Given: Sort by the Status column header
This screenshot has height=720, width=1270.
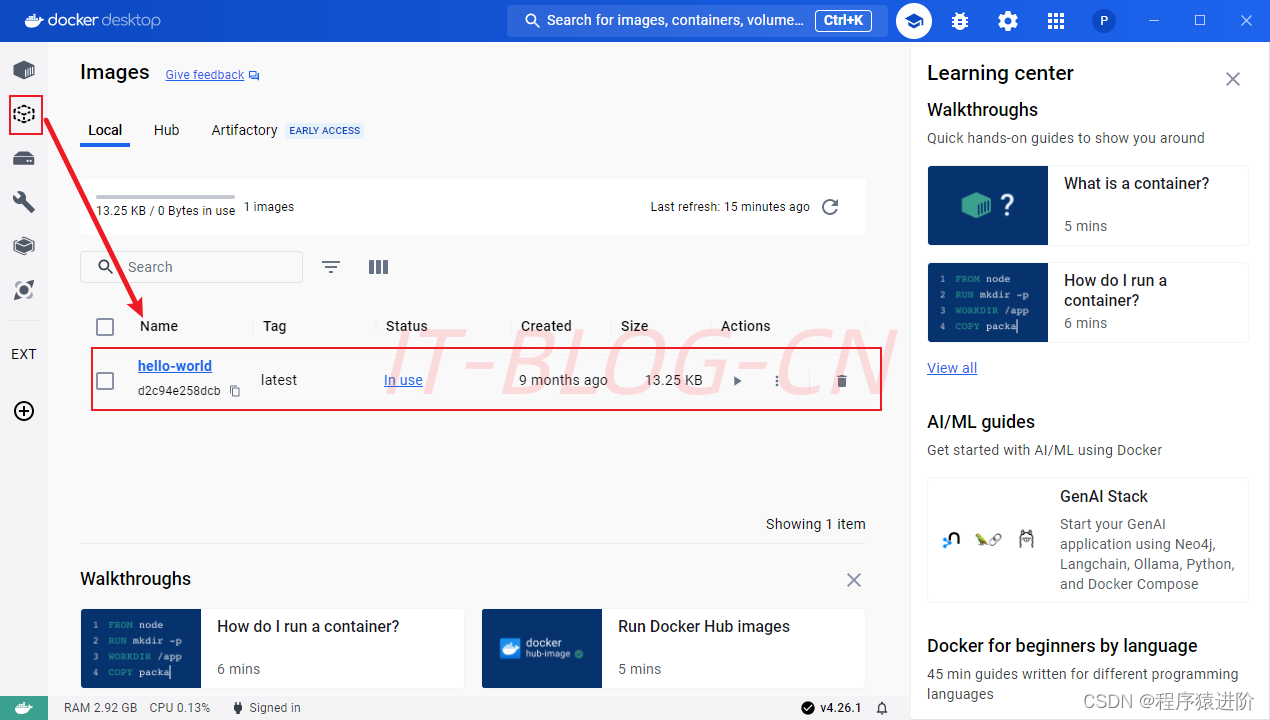Looking at the screenshot, I should click(x=407, y=326).
